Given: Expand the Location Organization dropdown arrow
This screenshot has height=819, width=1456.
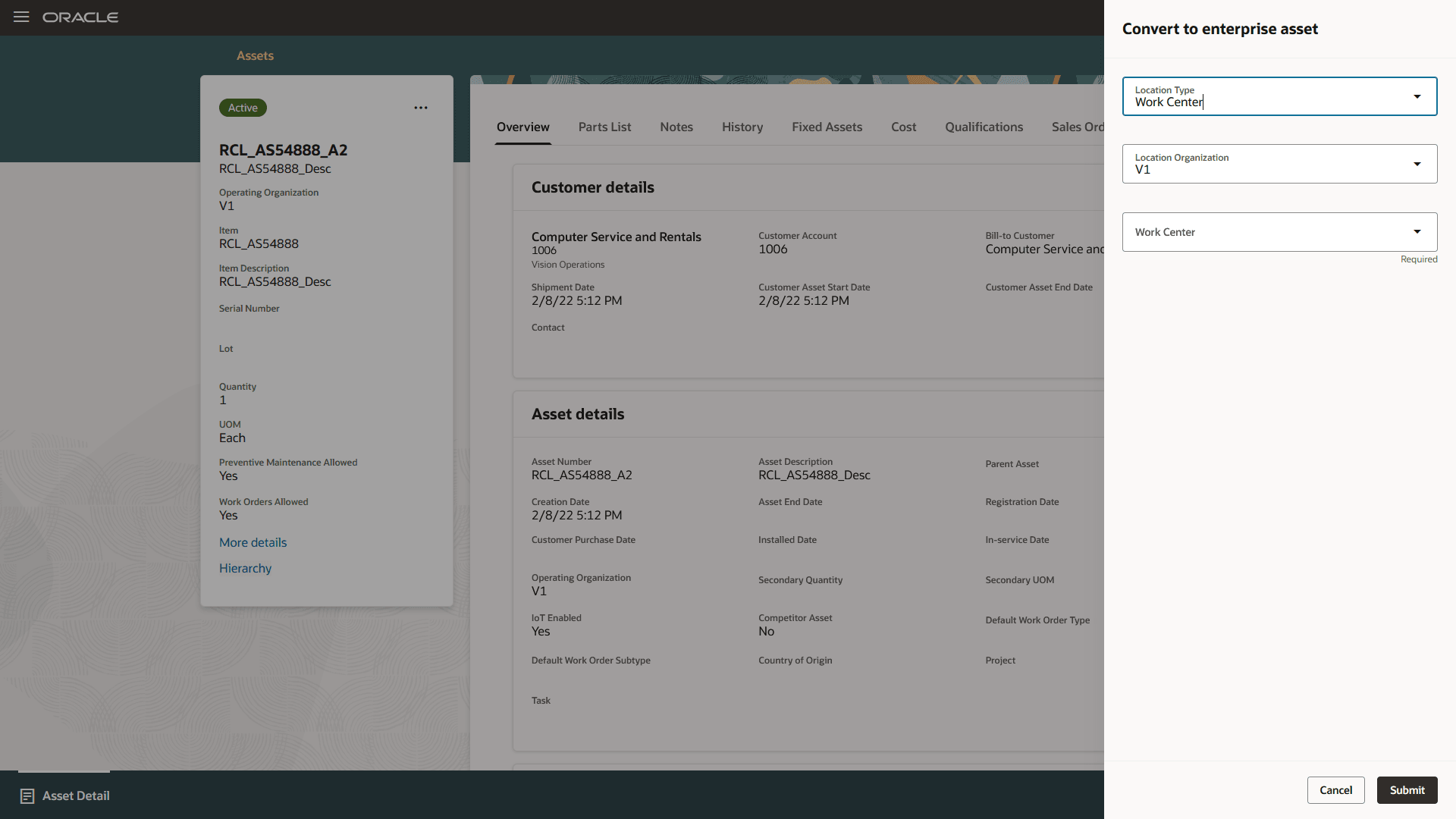Looking at the screenshot, I should pos(1417,164).
